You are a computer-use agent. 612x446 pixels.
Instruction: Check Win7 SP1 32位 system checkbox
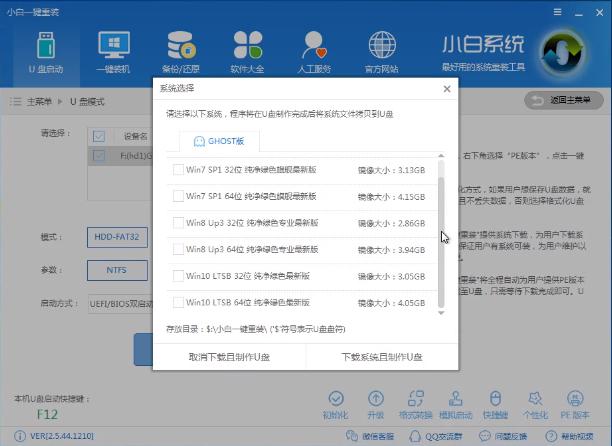click(178, 170)
